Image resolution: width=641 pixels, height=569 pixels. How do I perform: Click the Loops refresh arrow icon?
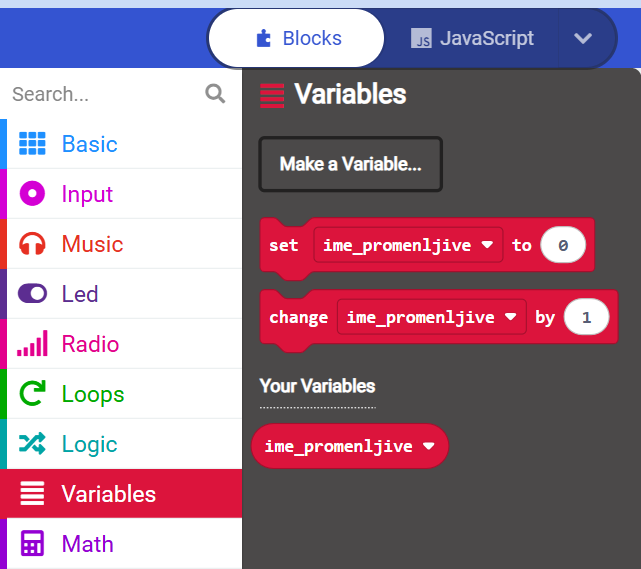point(32,393)
